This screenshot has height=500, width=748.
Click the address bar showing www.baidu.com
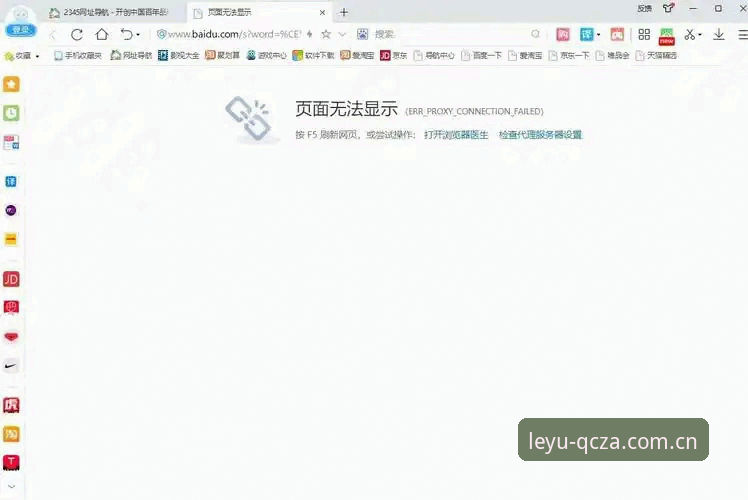tap(234, 34)
